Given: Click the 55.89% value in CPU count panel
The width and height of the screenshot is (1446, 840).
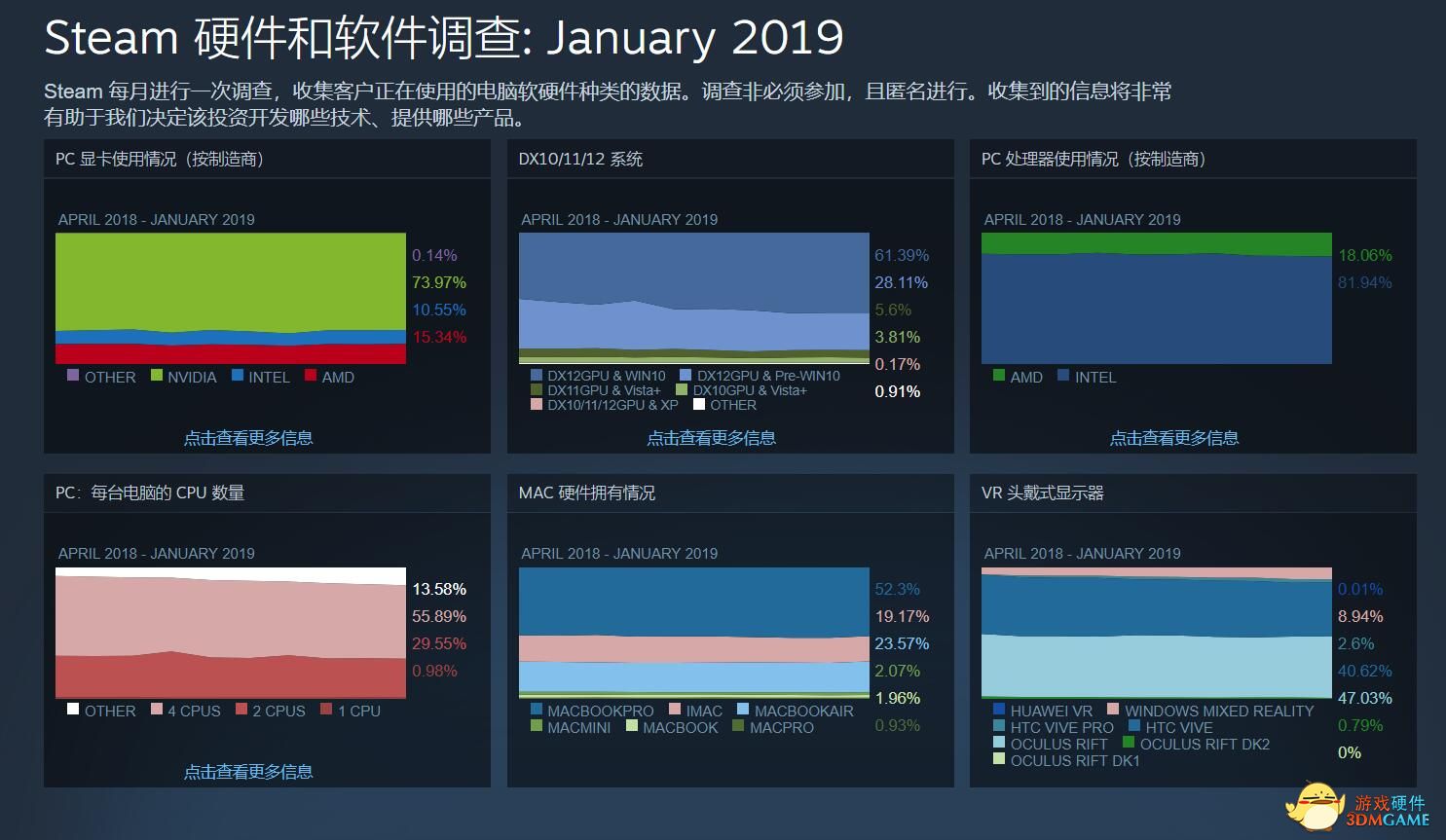Looking at the screenshot, I should click(x=439, y=616).
